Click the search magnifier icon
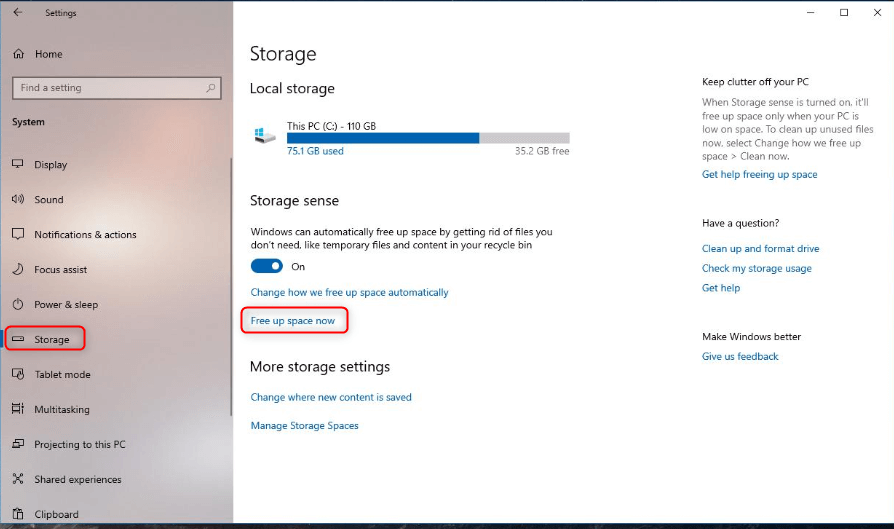Image resolution: width=894 pixels, height=529 pixels. [211, 88]
